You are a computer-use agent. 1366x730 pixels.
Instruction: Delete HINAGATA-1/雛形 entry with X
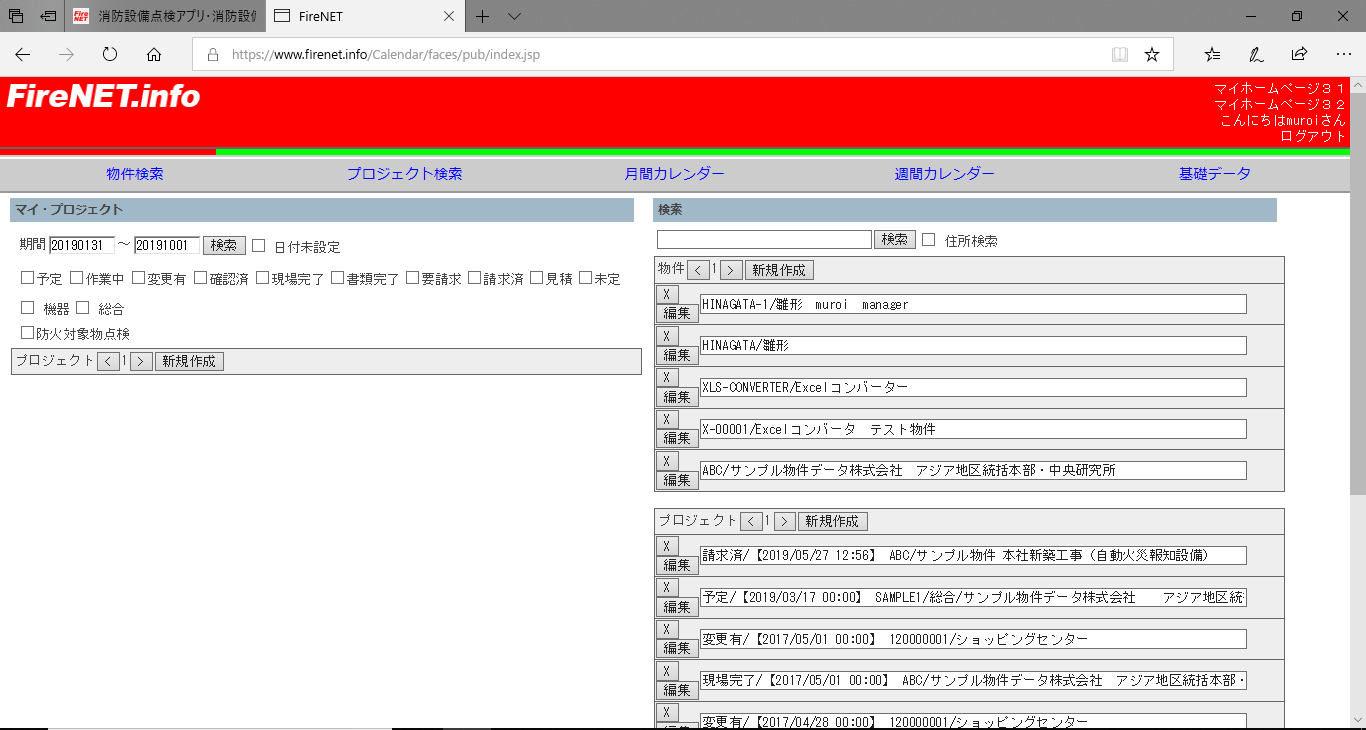[x=667, y=294]
